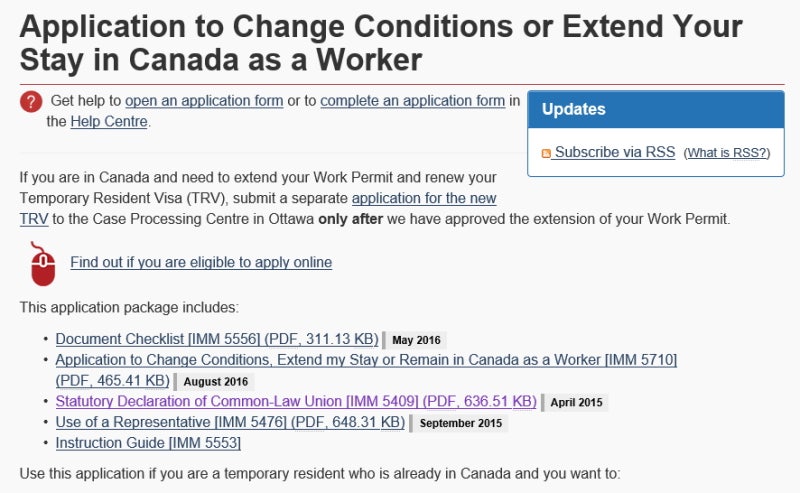Click the 'September 2015' date badge
Screen dimensions: 800x493
(460, 424)
